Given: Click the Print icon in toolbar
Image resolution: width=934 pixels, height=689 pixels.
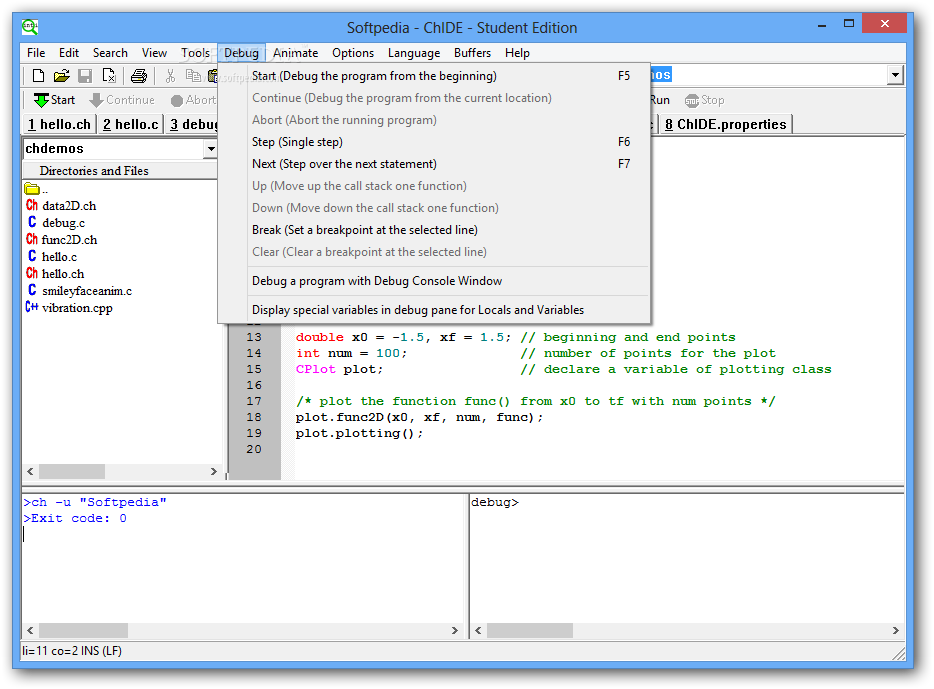Looking at the screenshot, I should tap(139, 76).
